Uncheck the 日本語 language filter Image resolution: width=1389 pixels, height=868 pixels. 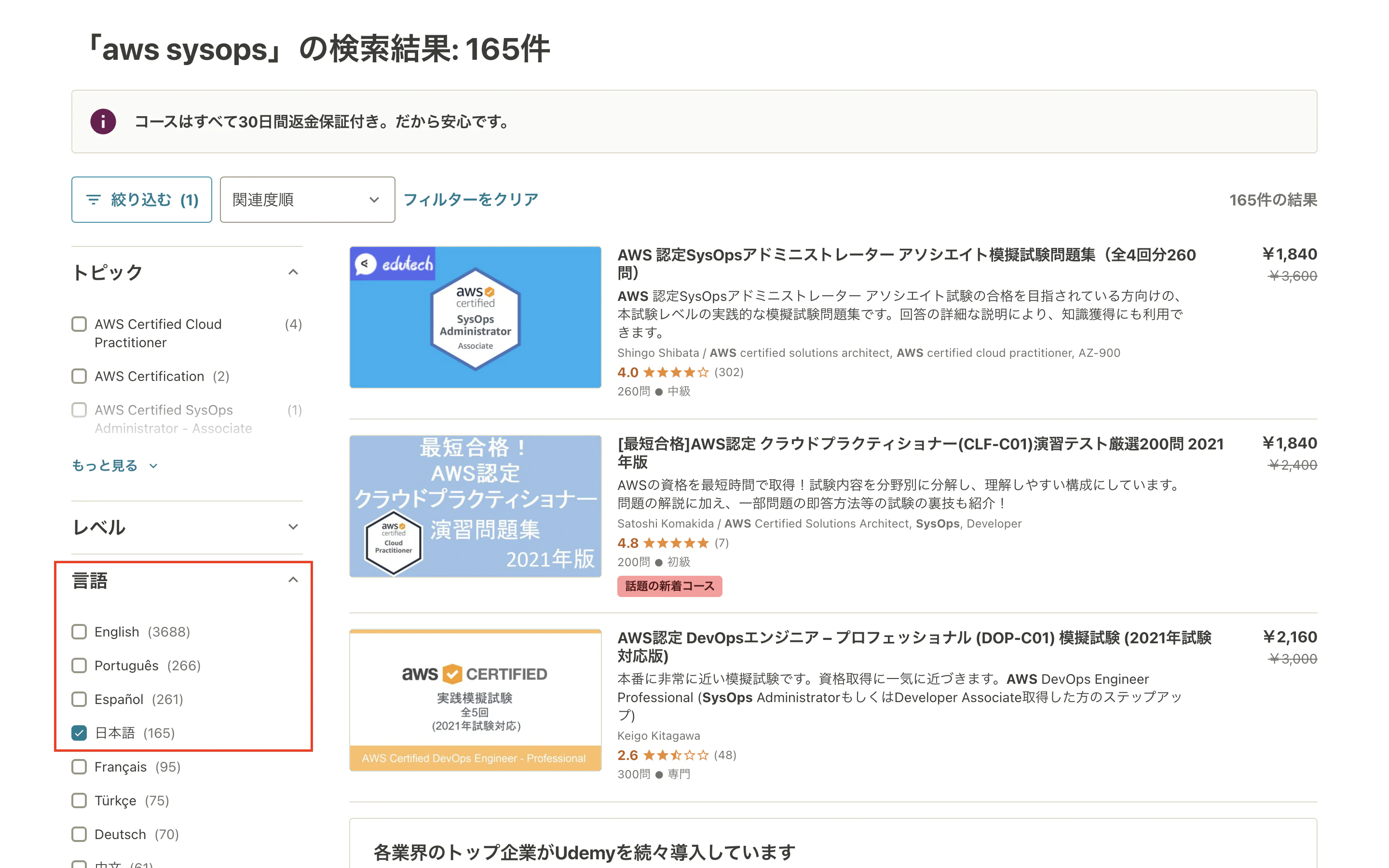point(79,733)
